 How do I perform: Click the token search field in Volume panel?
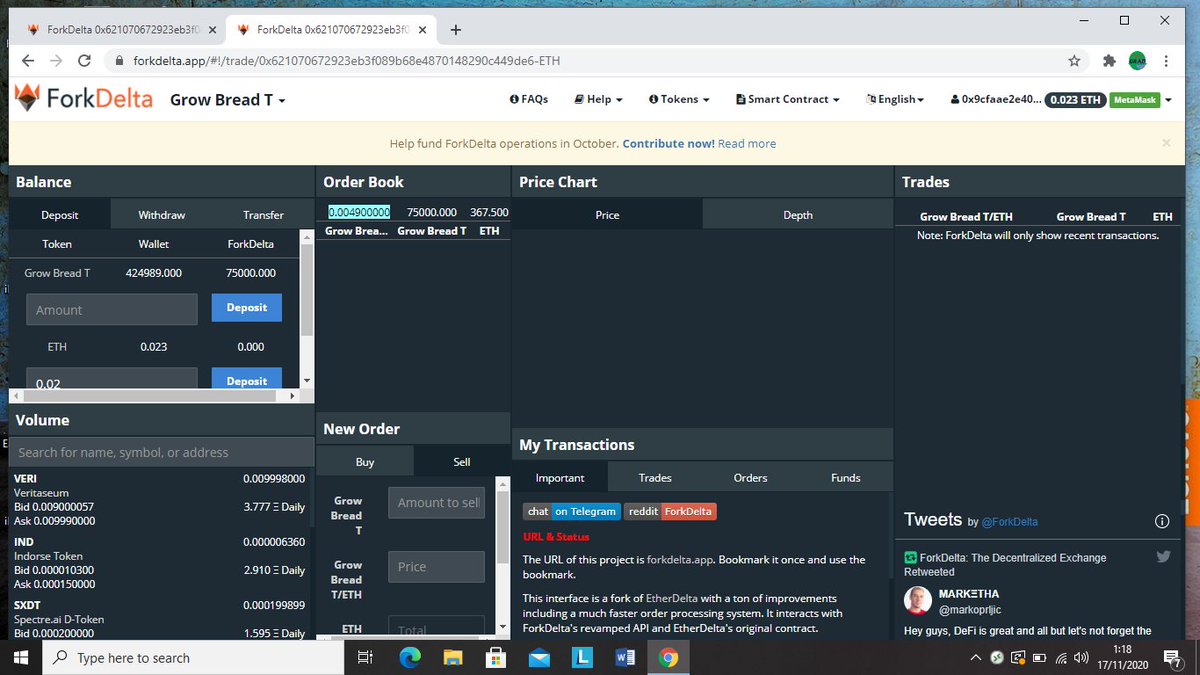[x=160, y=451]
